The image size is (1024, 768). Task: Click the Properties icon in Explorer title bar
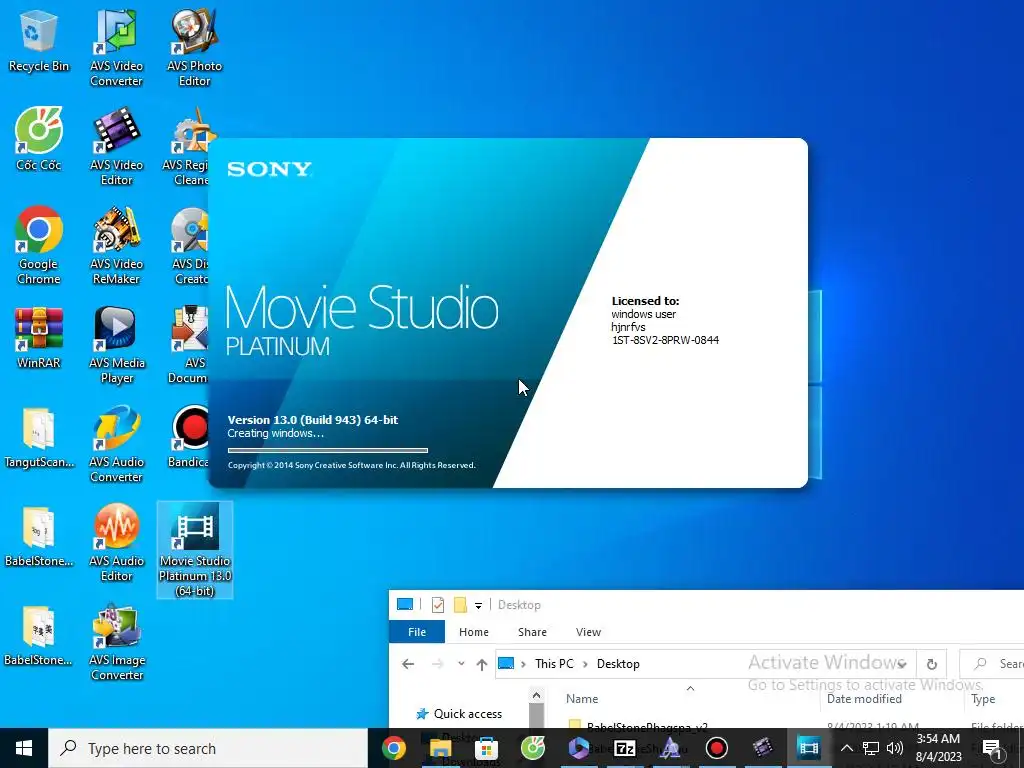438,605
